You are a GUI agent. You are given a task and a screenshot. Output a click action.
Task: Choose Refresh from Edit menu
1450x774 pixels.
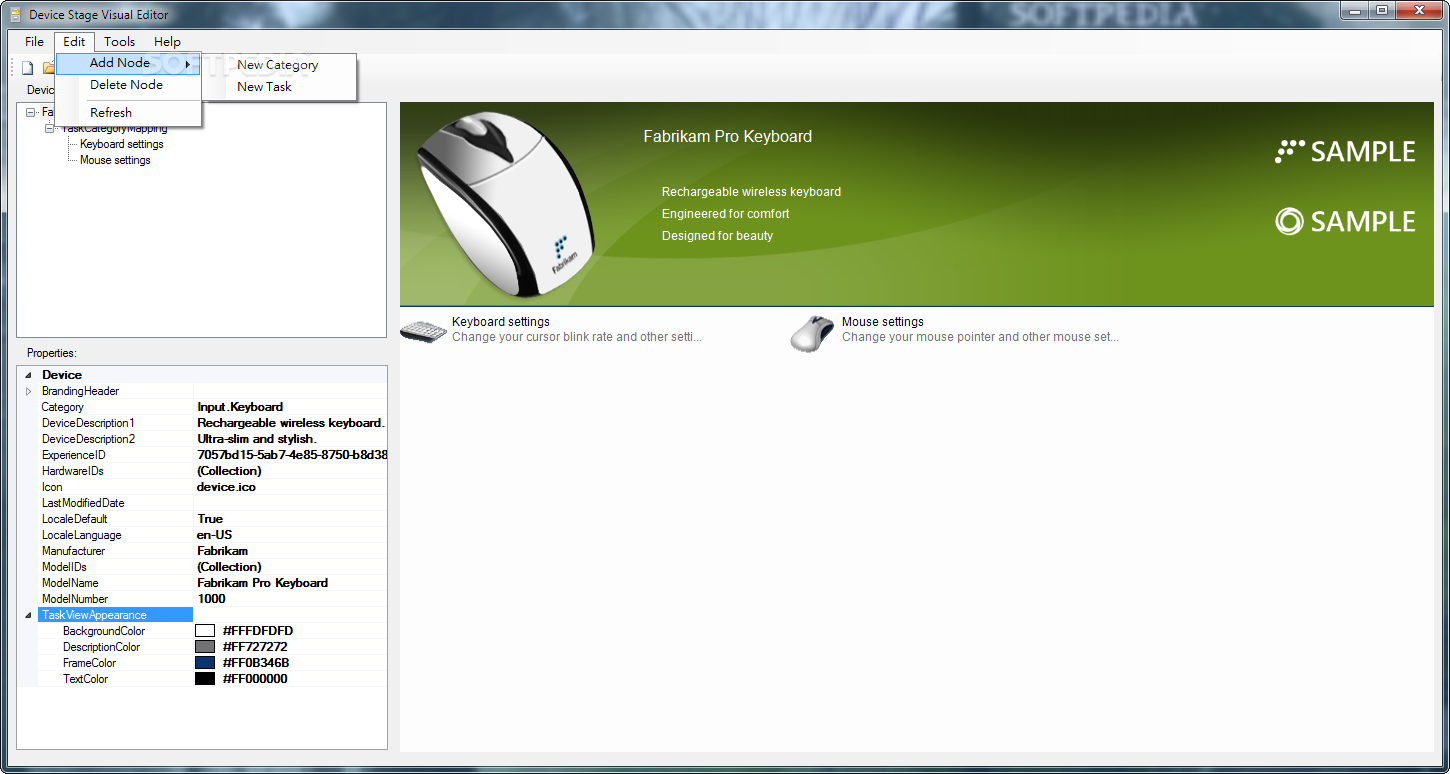pyautogui.click(x=128, y=112)
